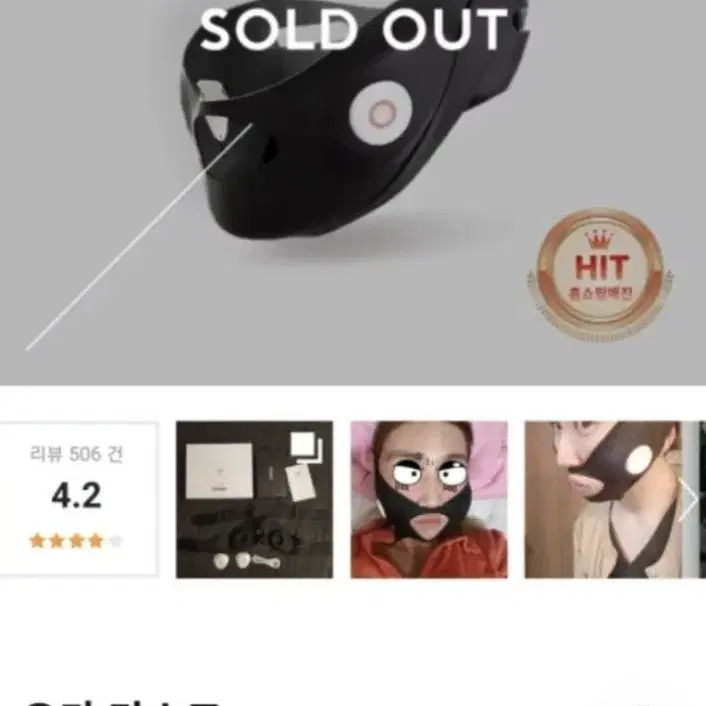
Task: Click the four-star rating row
Action: click(76, 540)
